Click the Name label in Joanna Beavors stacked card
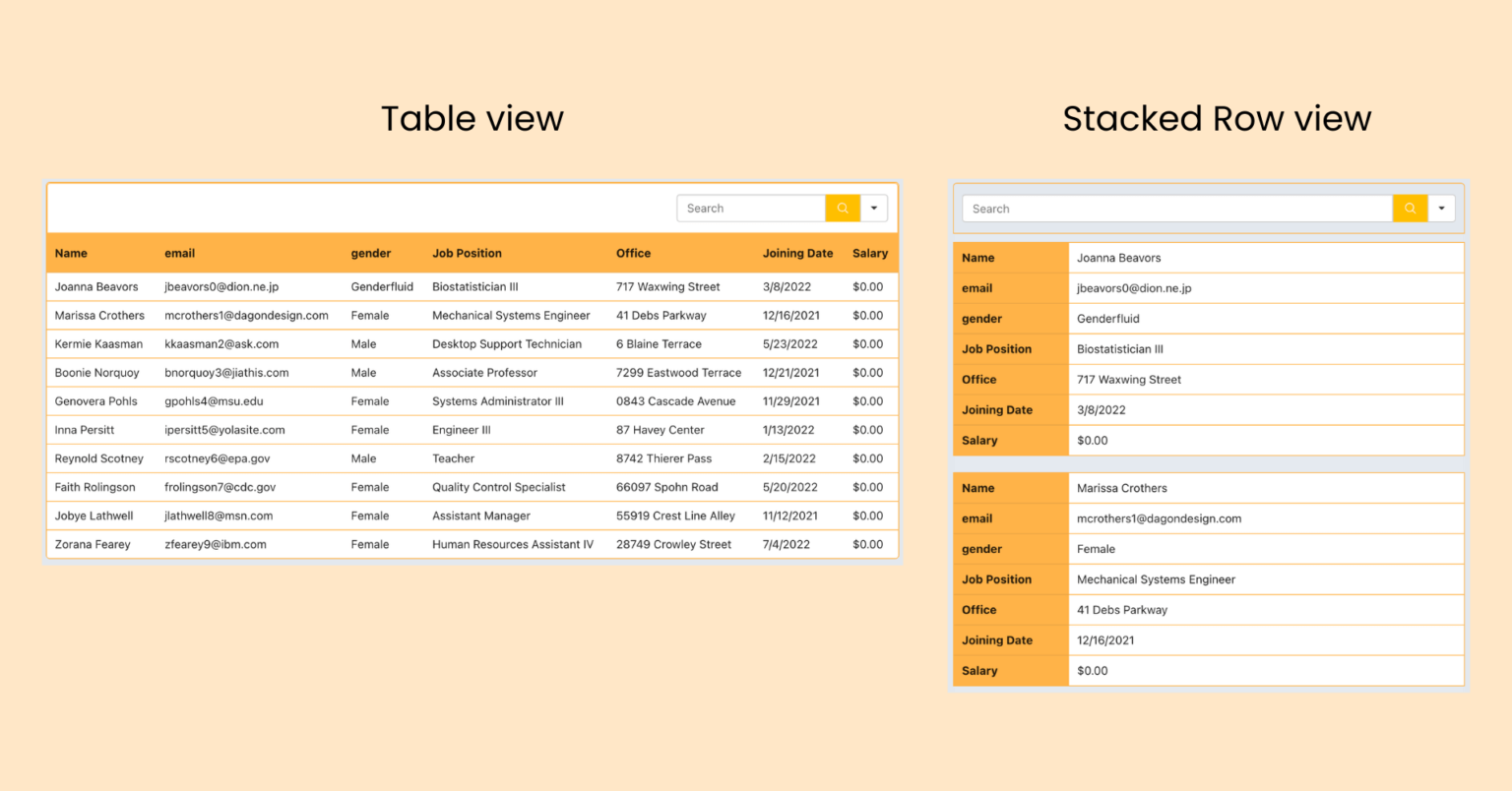Image resolution: width=1512 pixels, height=791 pixels. [x=977, y=257]
